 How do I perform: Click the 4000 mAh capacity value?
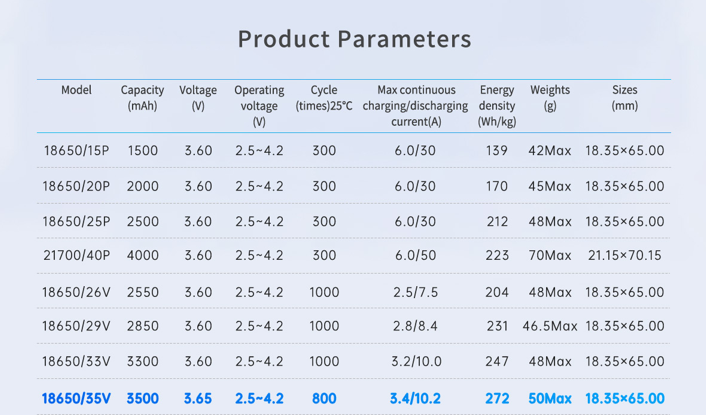pos(143,256)
